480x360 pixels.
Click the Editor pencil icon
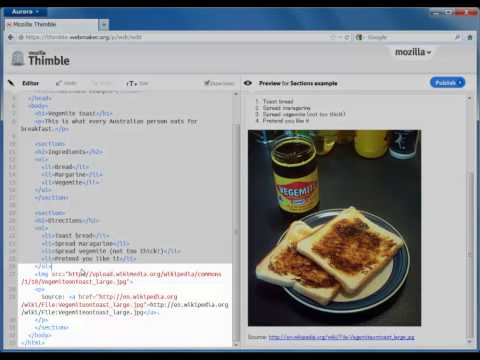tap(11, 83)
